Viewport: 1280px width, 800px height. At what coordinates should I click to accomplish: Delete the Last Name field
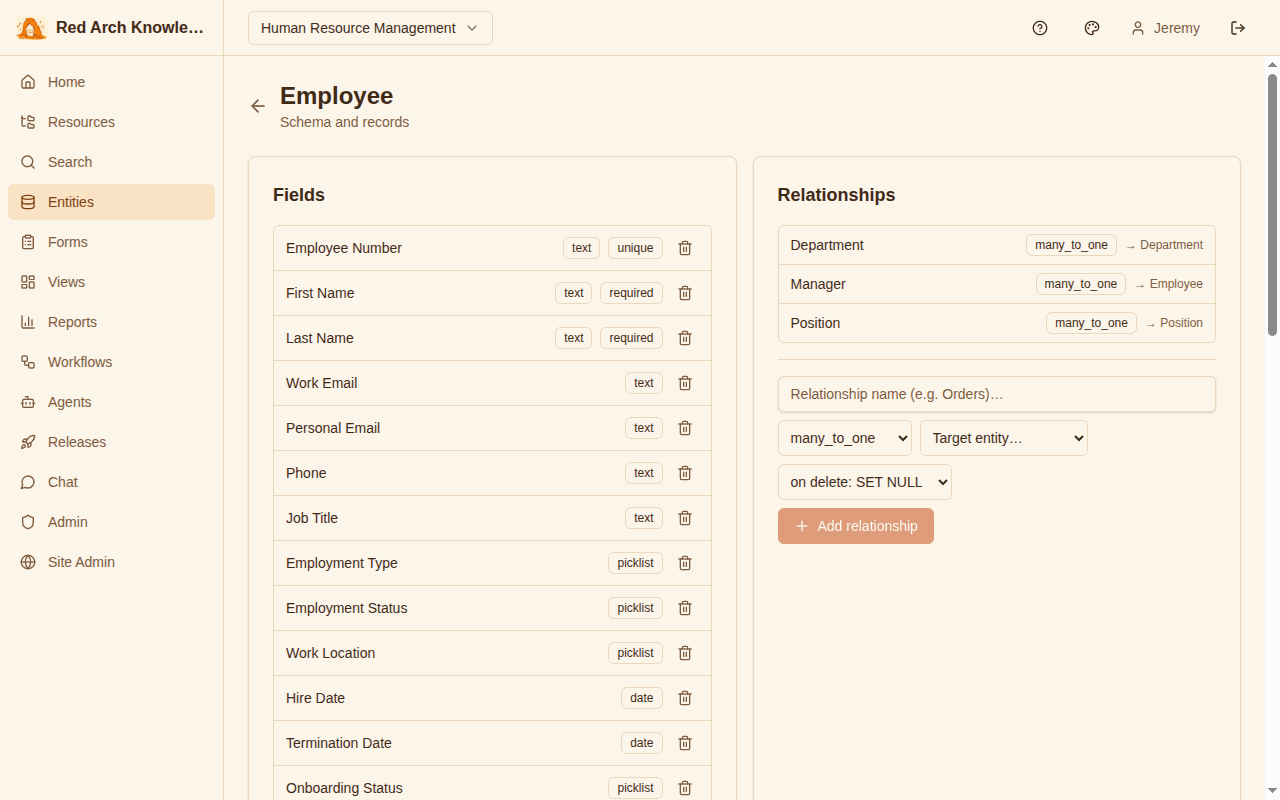[x=685, y=338]
